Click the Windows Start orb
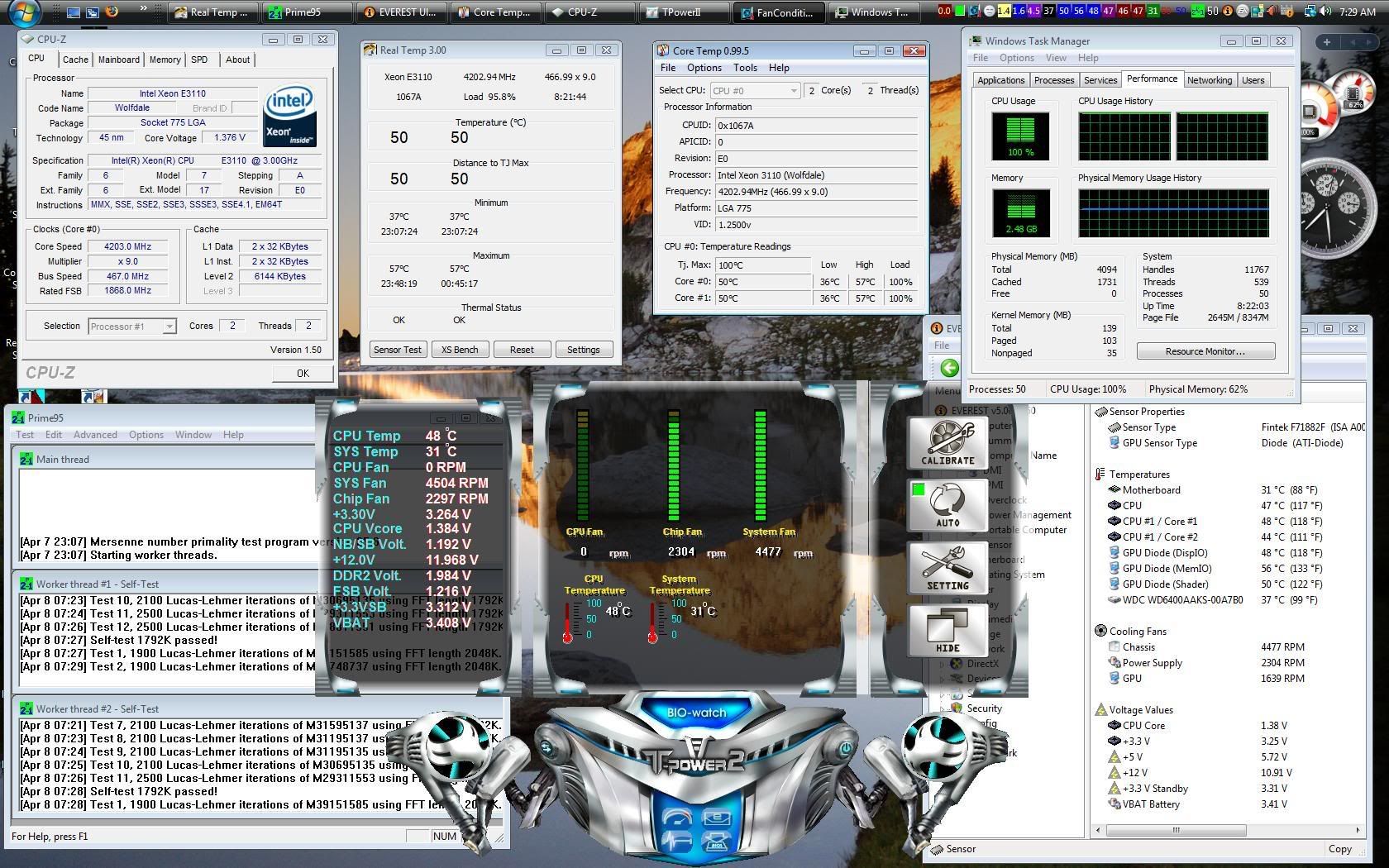 [x=25, y=12]
